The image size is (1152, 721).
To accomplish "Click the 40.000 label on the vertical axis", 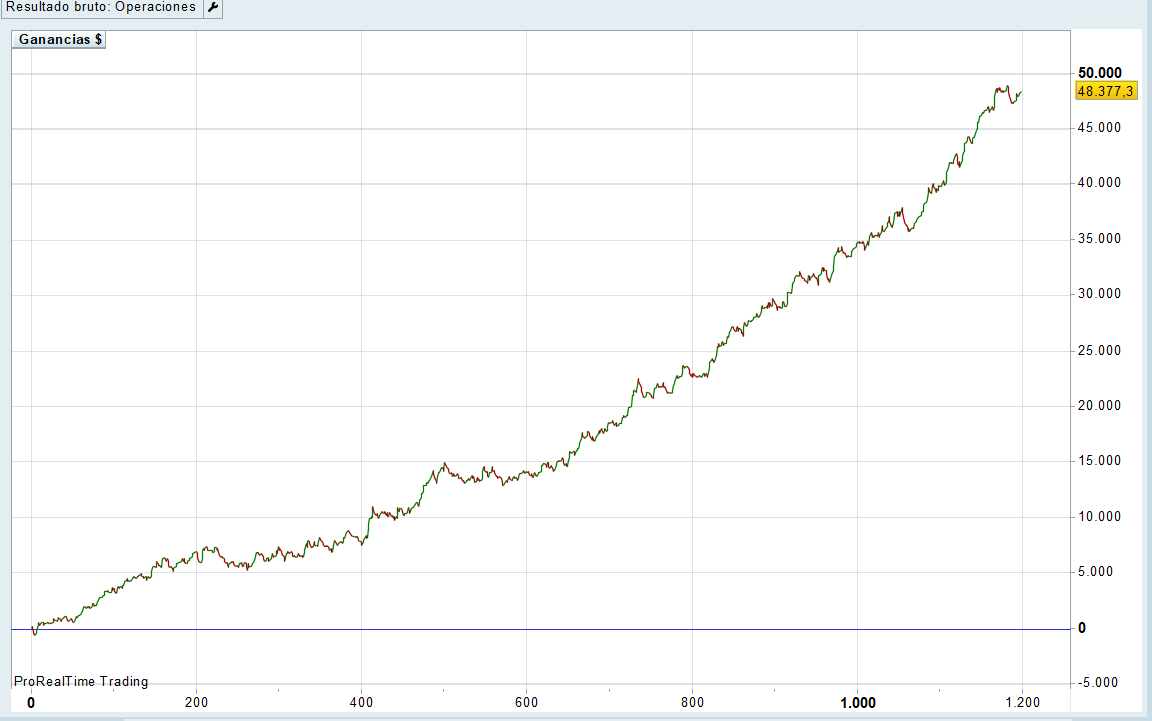I will [x=1099, y=183].
